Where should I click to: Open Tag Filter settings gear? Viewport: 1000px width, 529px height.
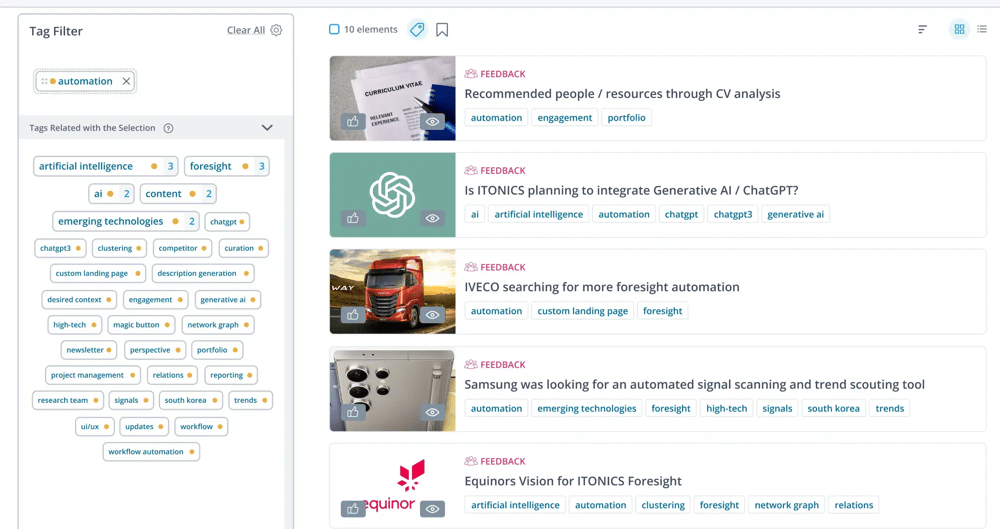(x=277, y=31)
